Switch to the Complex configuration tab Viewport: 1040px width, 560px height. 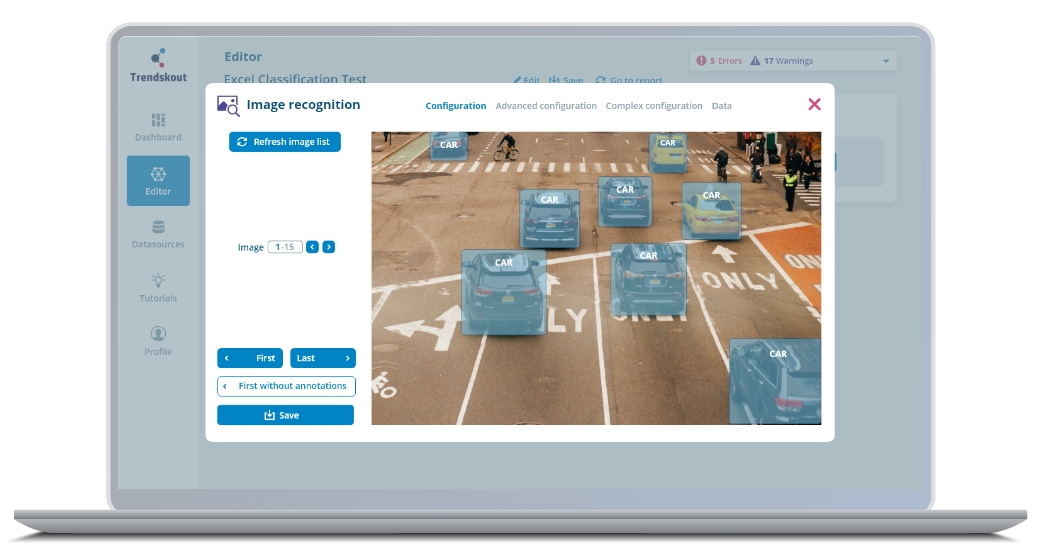click(654, 106)
